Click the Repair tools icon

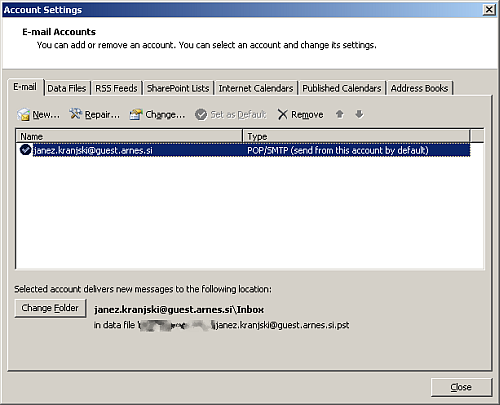coord(76,114)
